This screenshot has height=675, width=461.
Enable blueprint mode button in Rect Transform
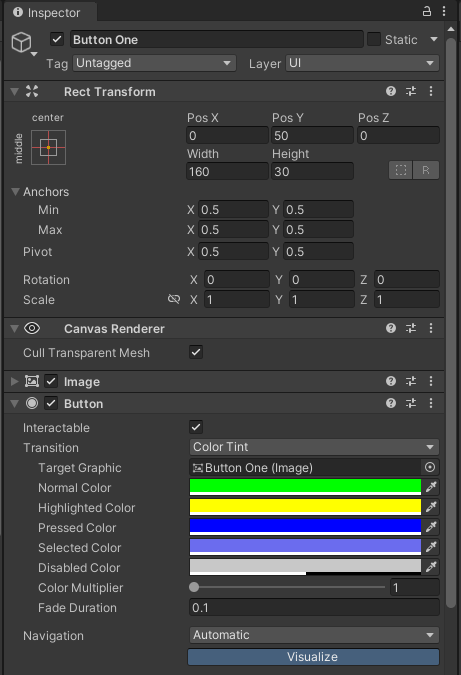[401, 170]
